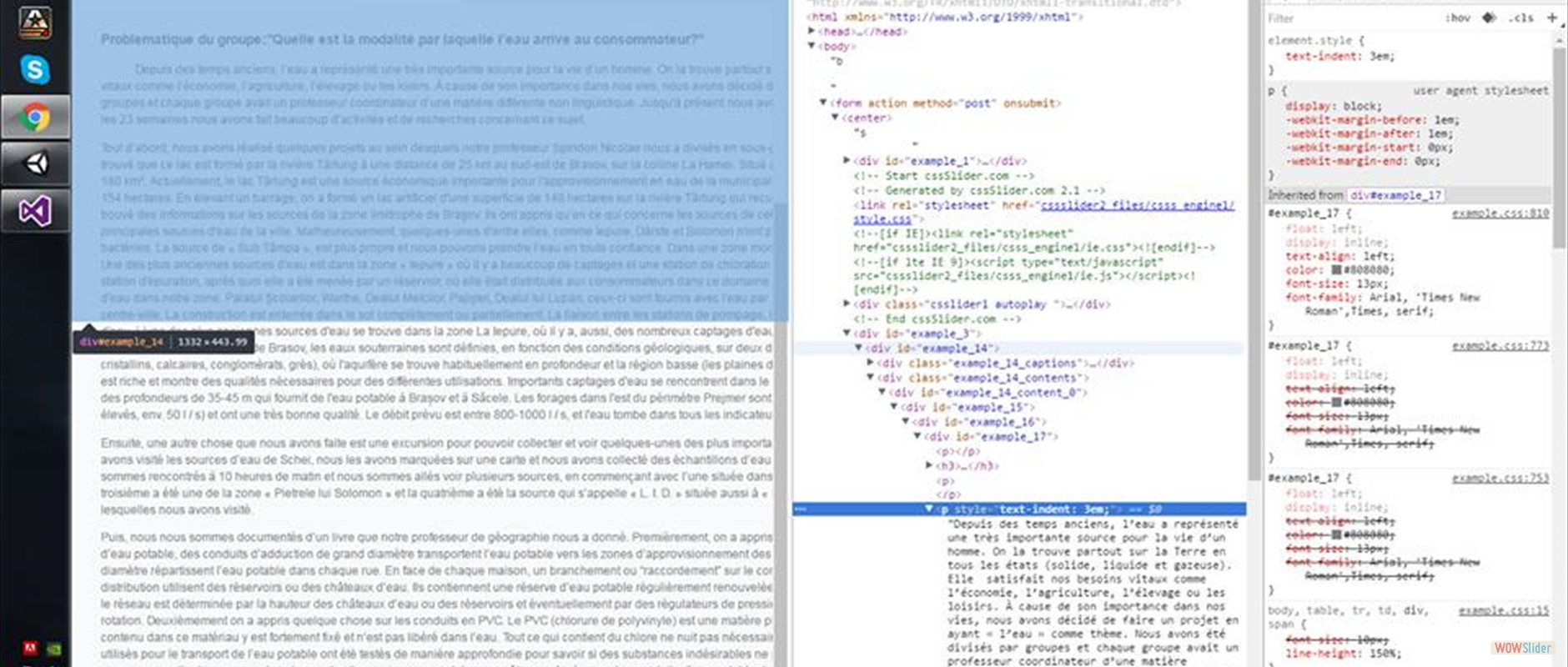
Task: Collapse the div id example_15 node
Action: pos(893,407)
